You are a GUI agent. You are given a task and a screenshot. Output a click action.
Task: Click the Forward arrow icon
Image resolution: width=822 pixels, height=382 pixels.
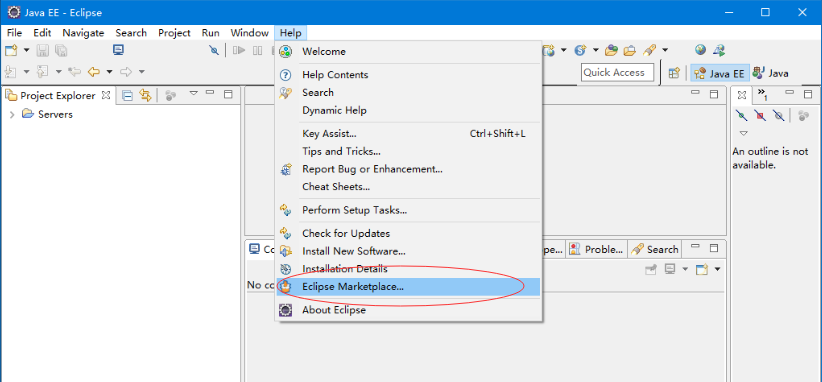126,71
